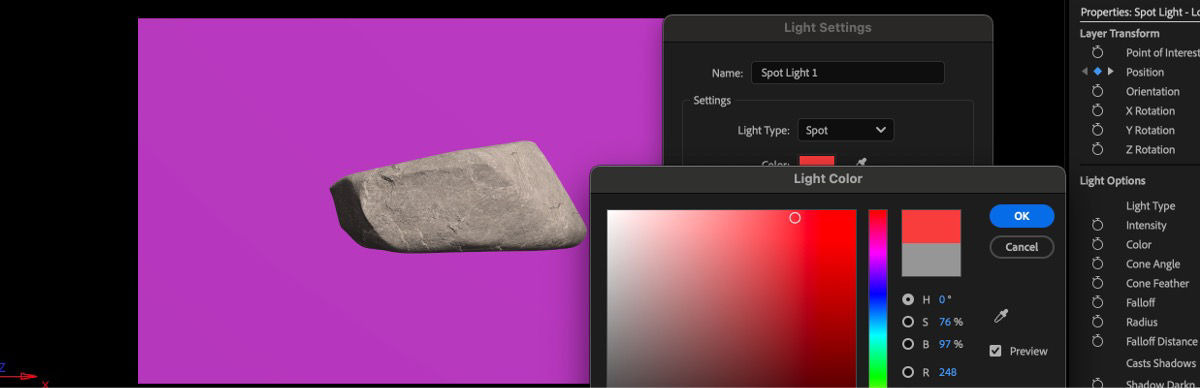Click Cancel in the Light Color dialog
The image size is (1200, 388).
coord(1021,246)
